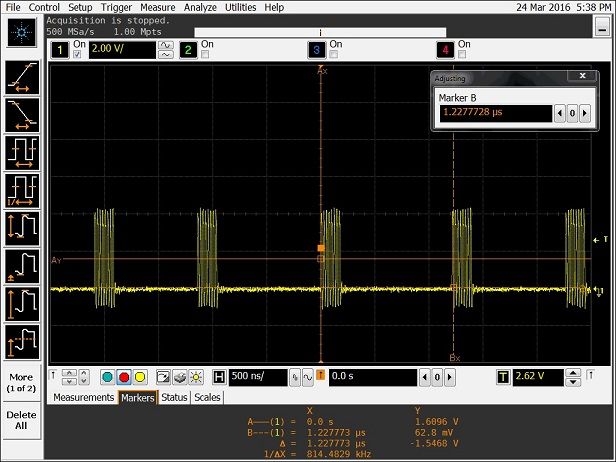Click the horizontal H setup button
This screenshot has height=462, width=616.
(x=219, y=378)
